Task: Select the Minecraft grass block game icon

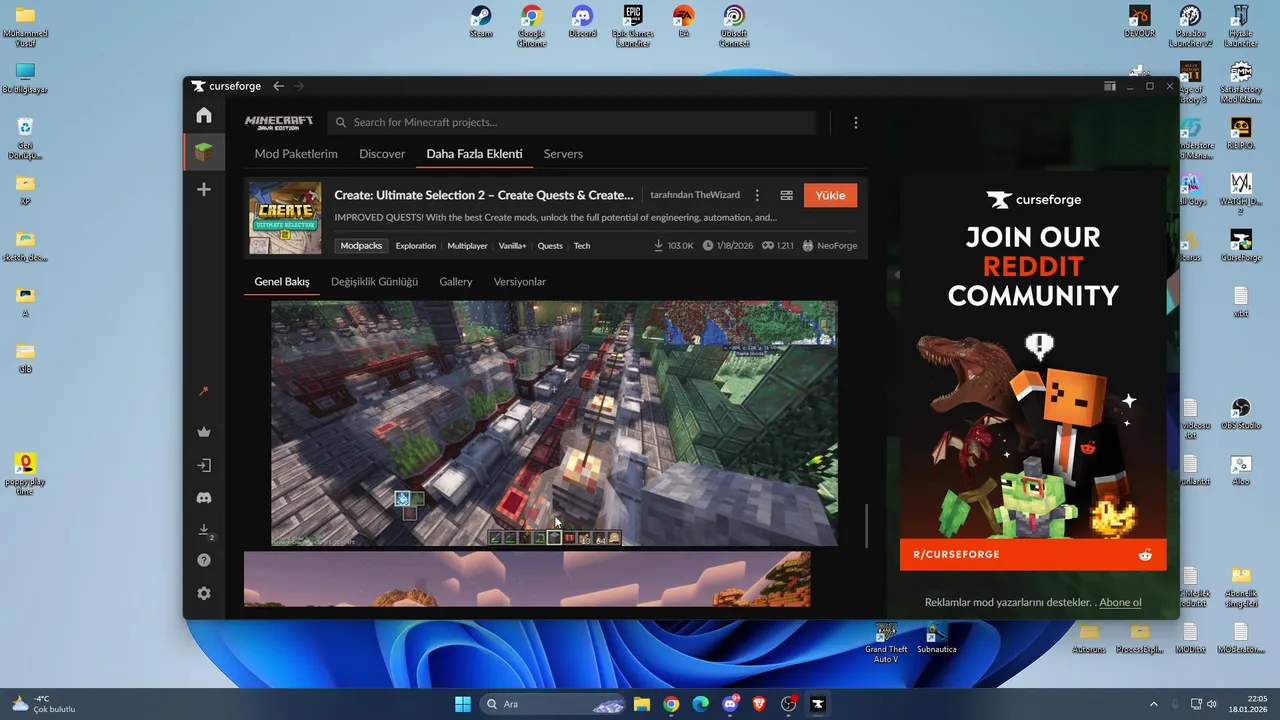Action: [x=204, y=152]
